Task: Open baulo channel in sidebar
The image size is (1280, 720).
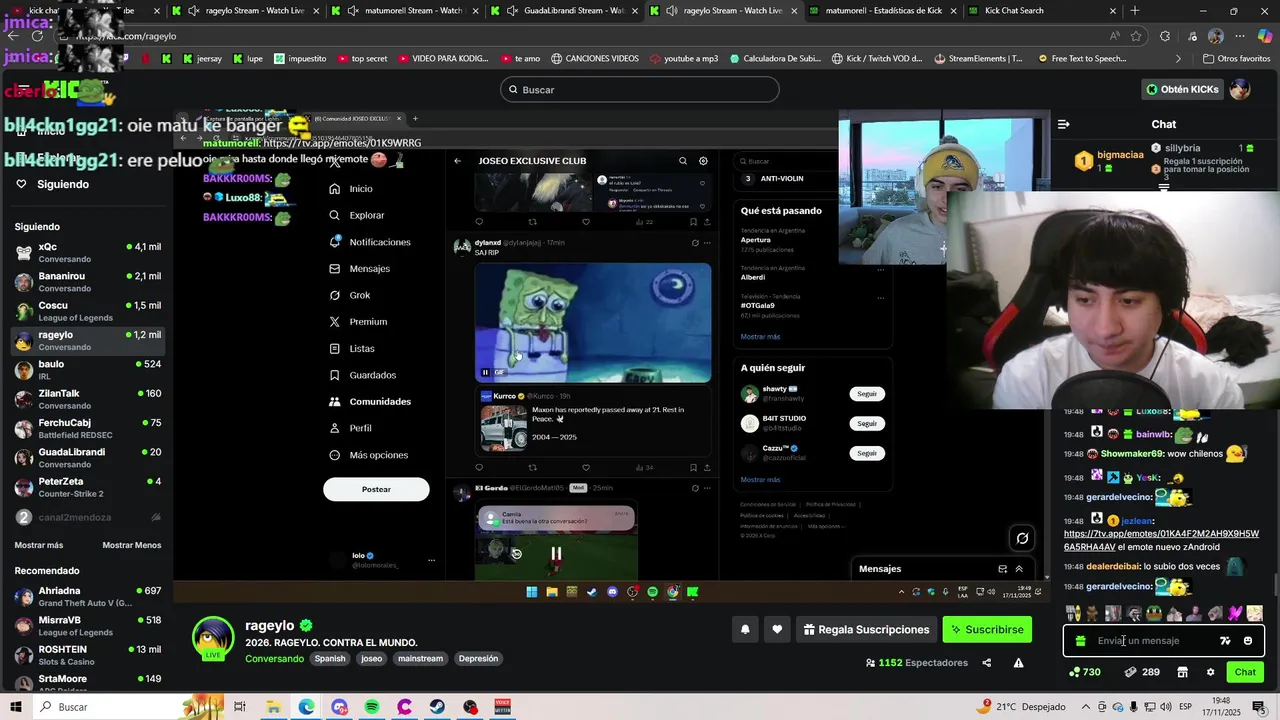Action: (88, 370)
